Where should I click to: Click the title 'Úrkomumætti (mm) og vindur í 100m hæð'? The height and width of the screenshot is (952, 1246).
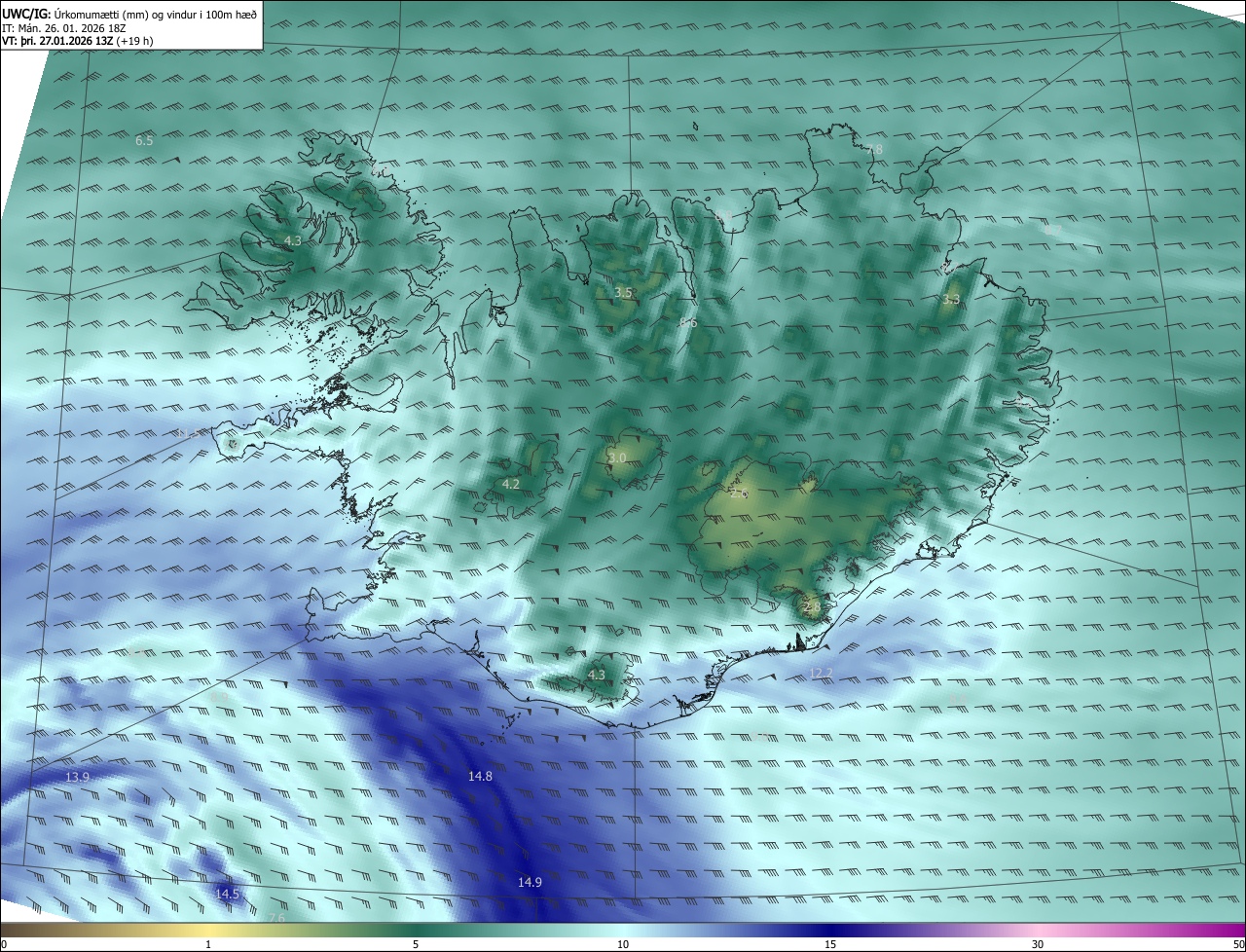pyautogui.click(x=156, y=13)
